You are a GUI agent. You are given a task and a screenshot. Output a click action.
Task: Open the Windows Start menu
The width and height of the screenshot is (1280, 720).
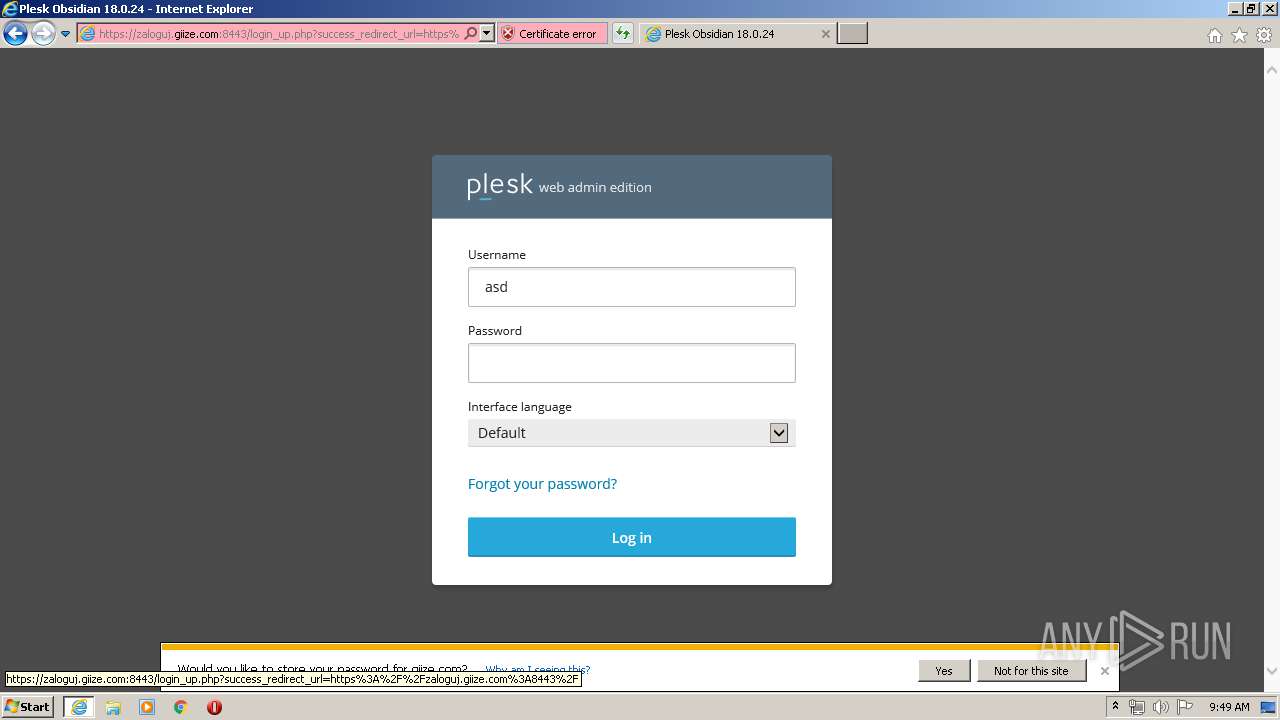click(27, 707)
